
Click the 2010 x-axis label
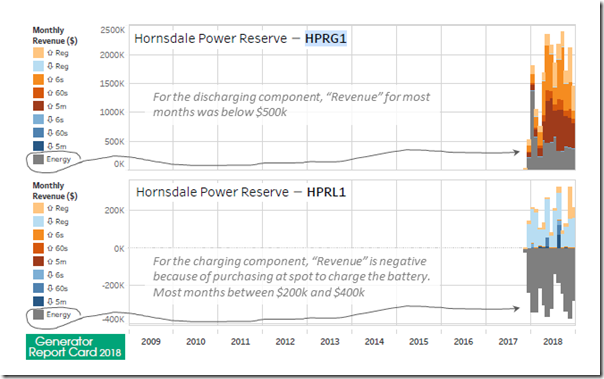[196, 341]
